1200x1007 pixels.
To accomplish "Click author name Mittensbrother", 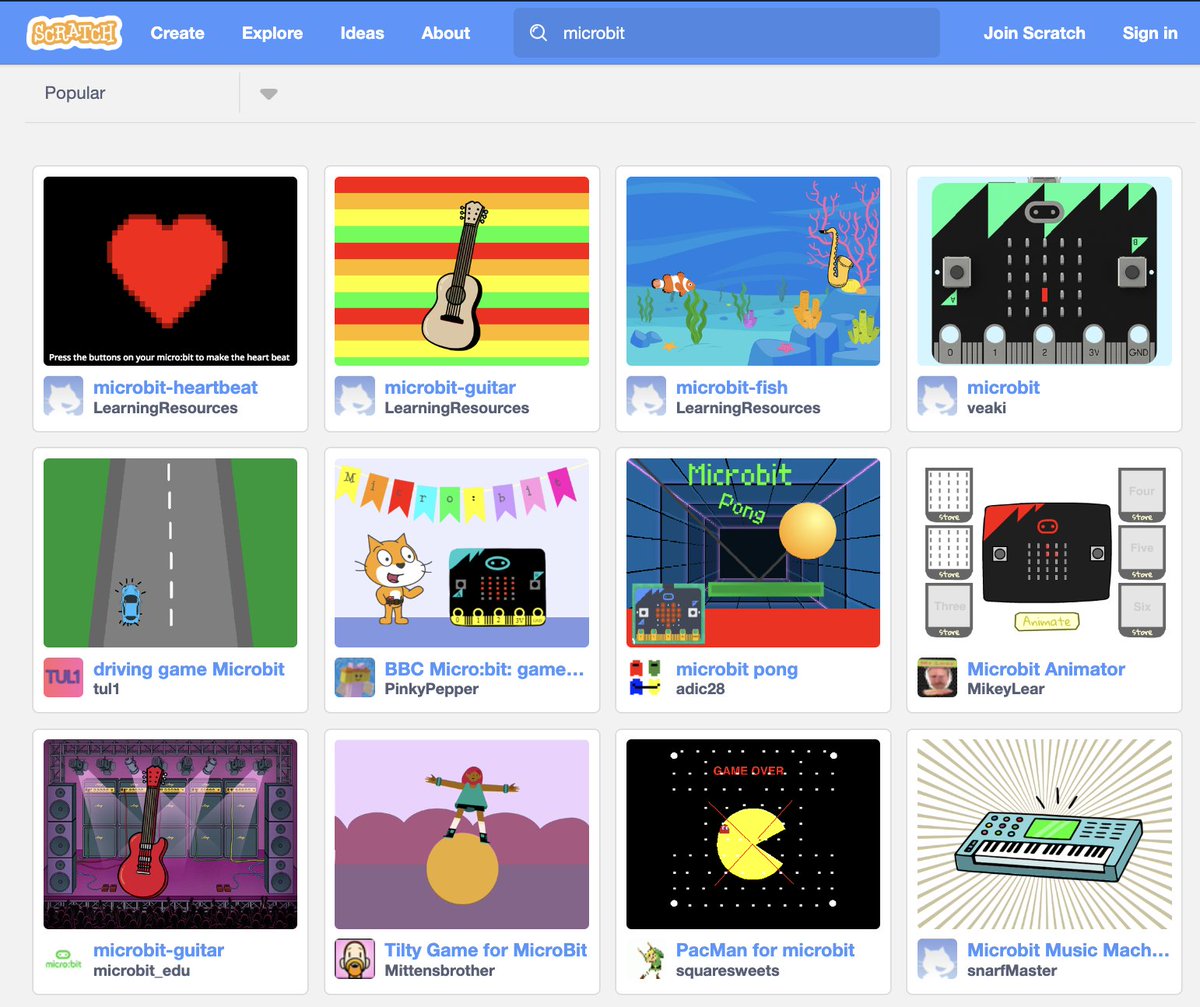I will (x=440, y=971).
